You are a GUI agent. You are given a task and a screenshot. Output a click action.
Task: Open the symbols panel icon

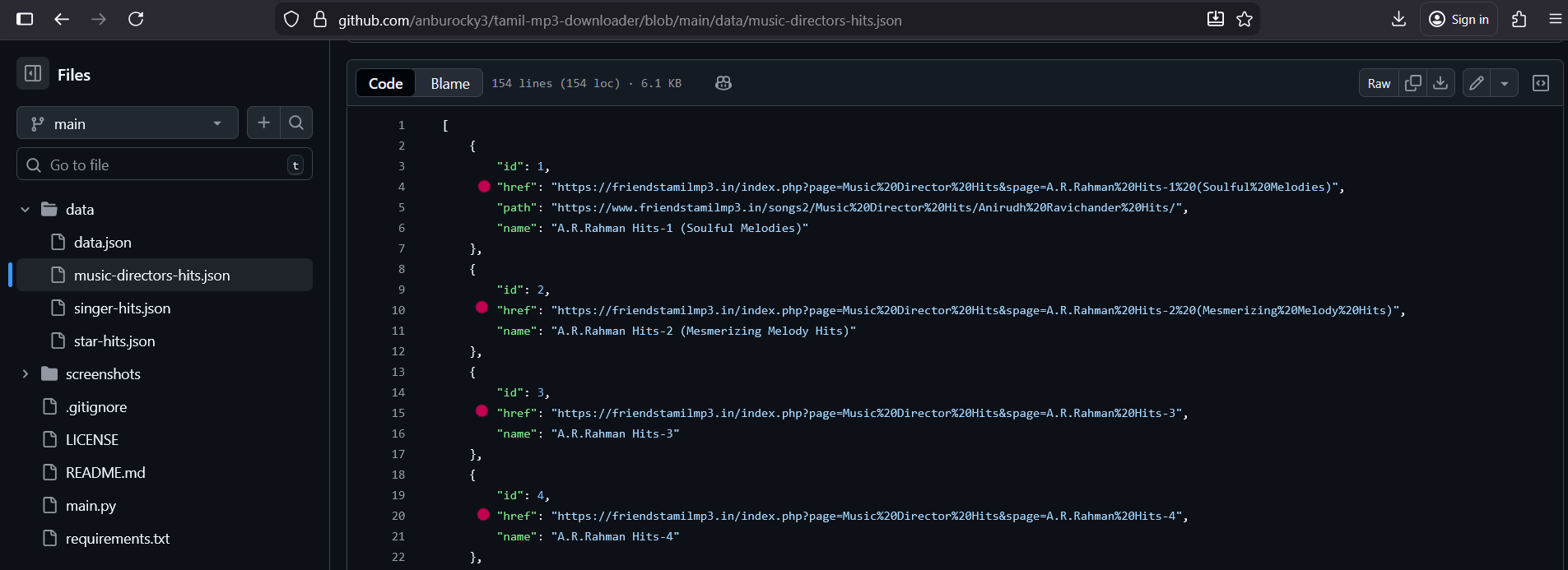[1541, 83]
